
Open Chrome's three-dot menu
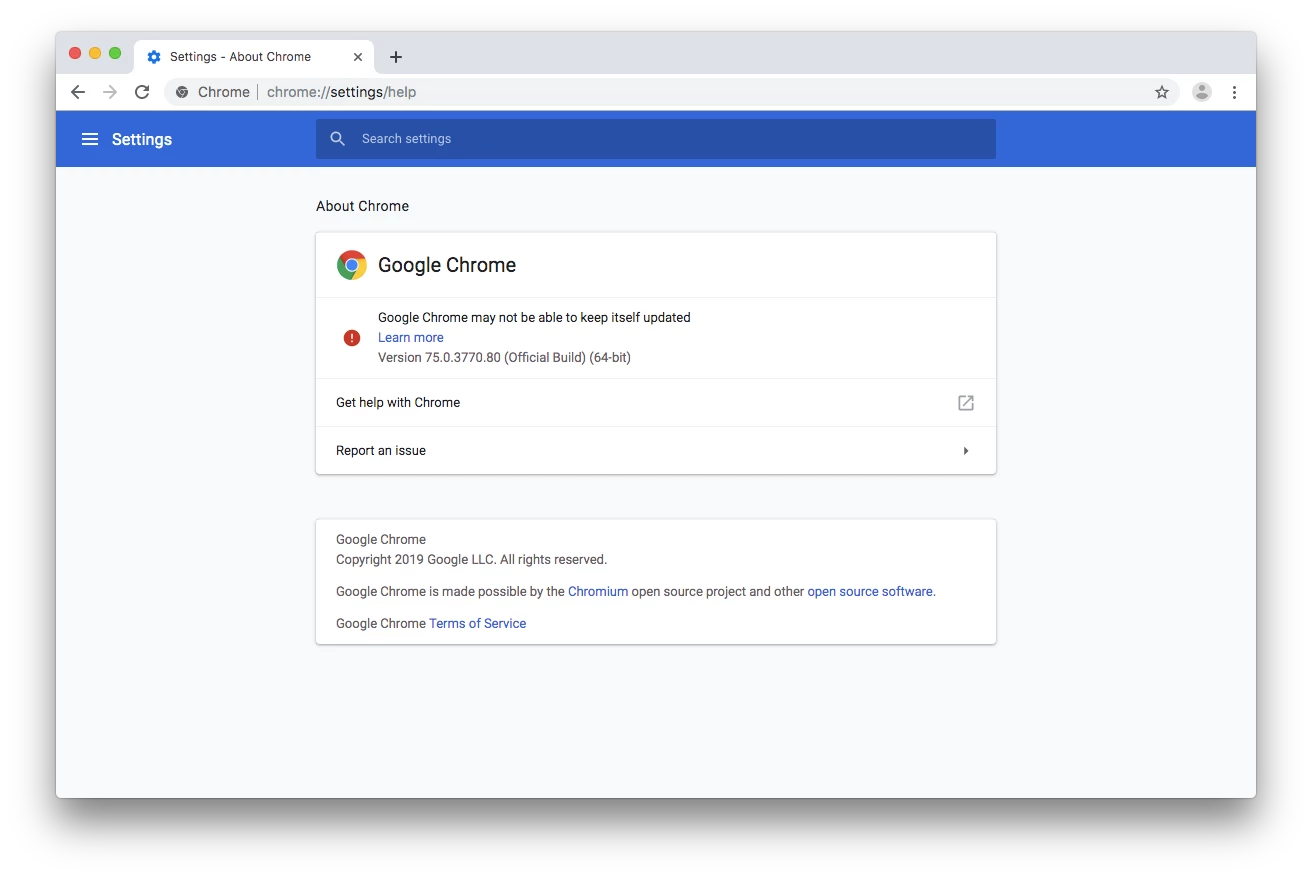[x=1234, y=92]
